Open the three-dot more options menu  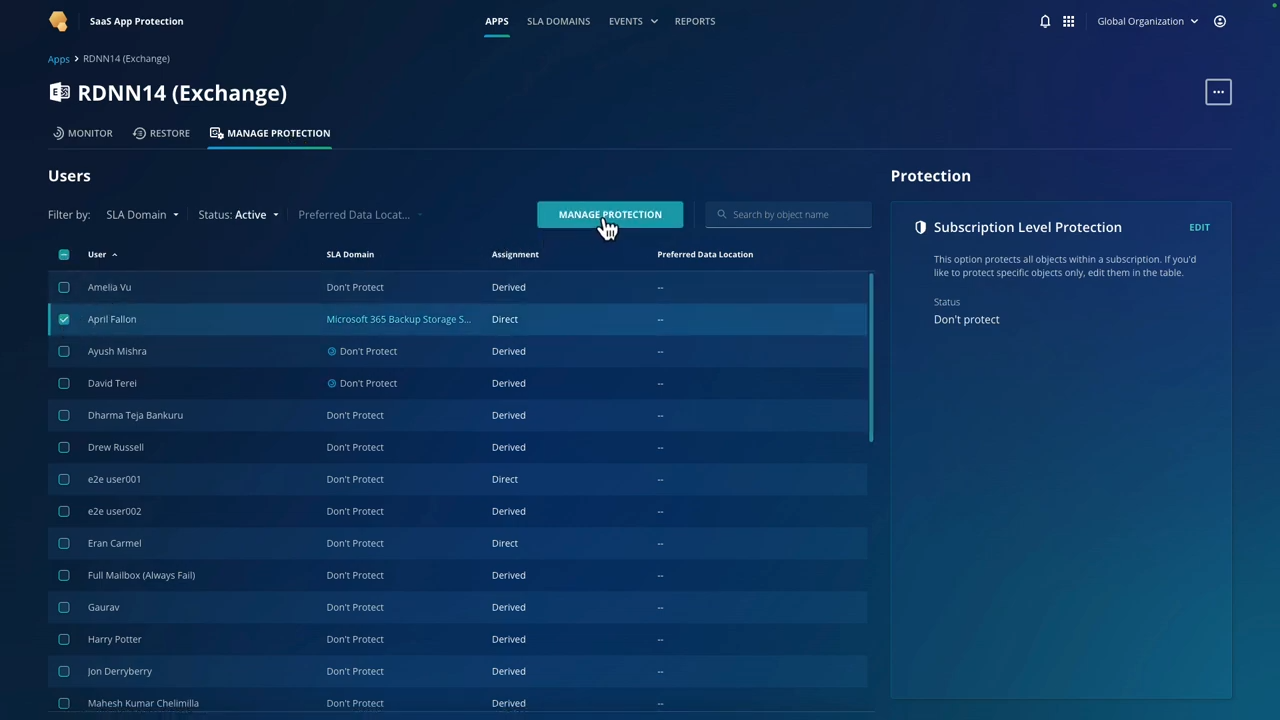click(x=1218, y=92)
